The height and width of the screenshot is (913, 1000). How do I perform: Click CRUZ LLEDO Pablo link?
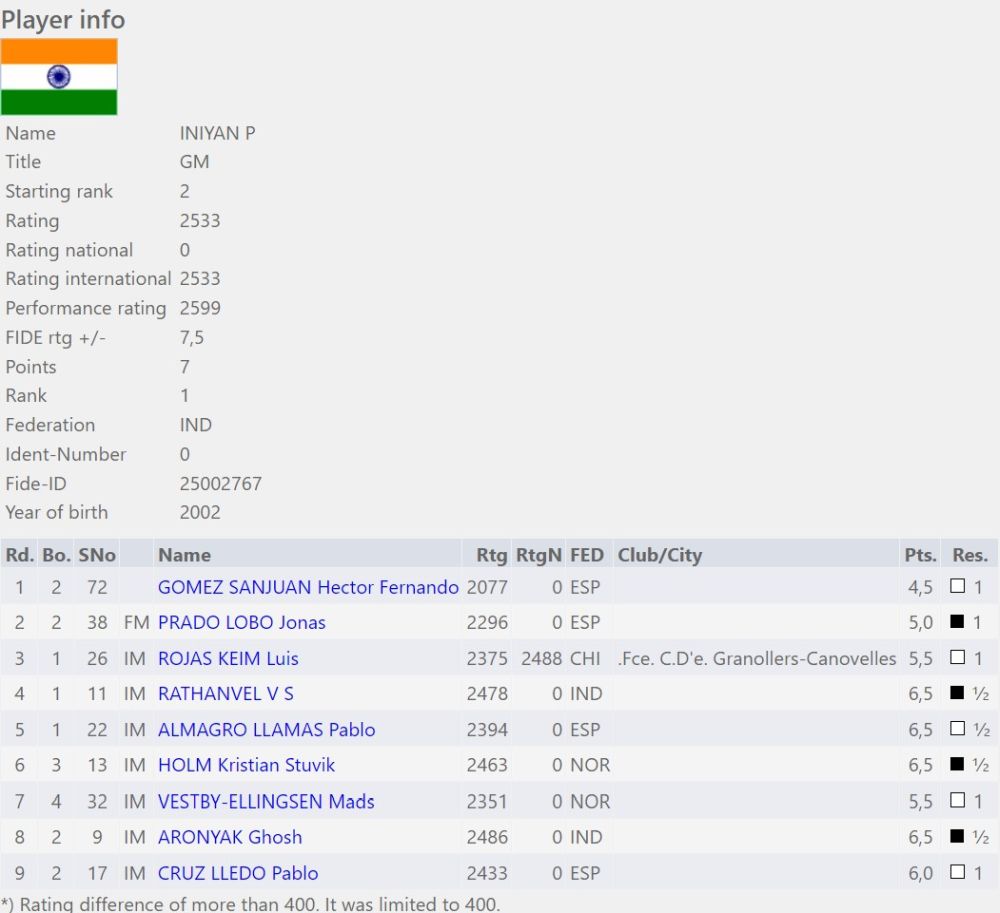click(238, 873)
